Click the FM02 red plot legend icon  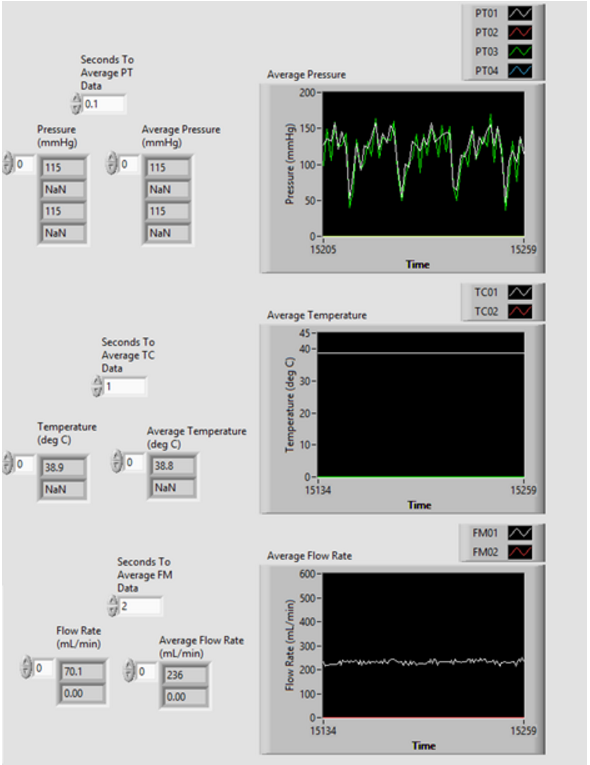520,552
